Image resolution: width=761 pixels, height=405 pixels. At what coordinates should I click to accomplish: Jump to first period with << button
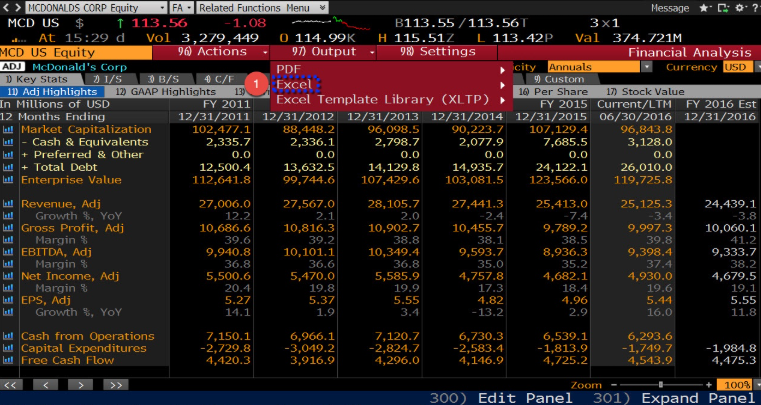point(11,385)
